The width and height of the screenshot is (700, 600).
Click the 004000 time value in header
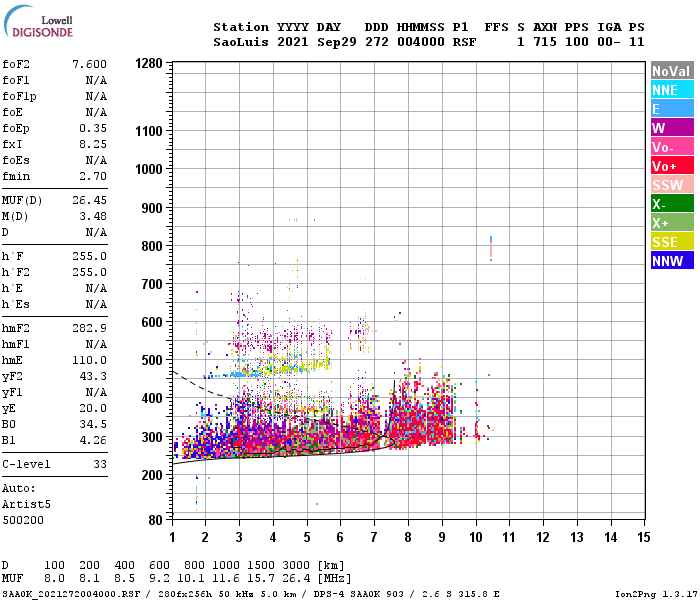click(x=421, y=42)
